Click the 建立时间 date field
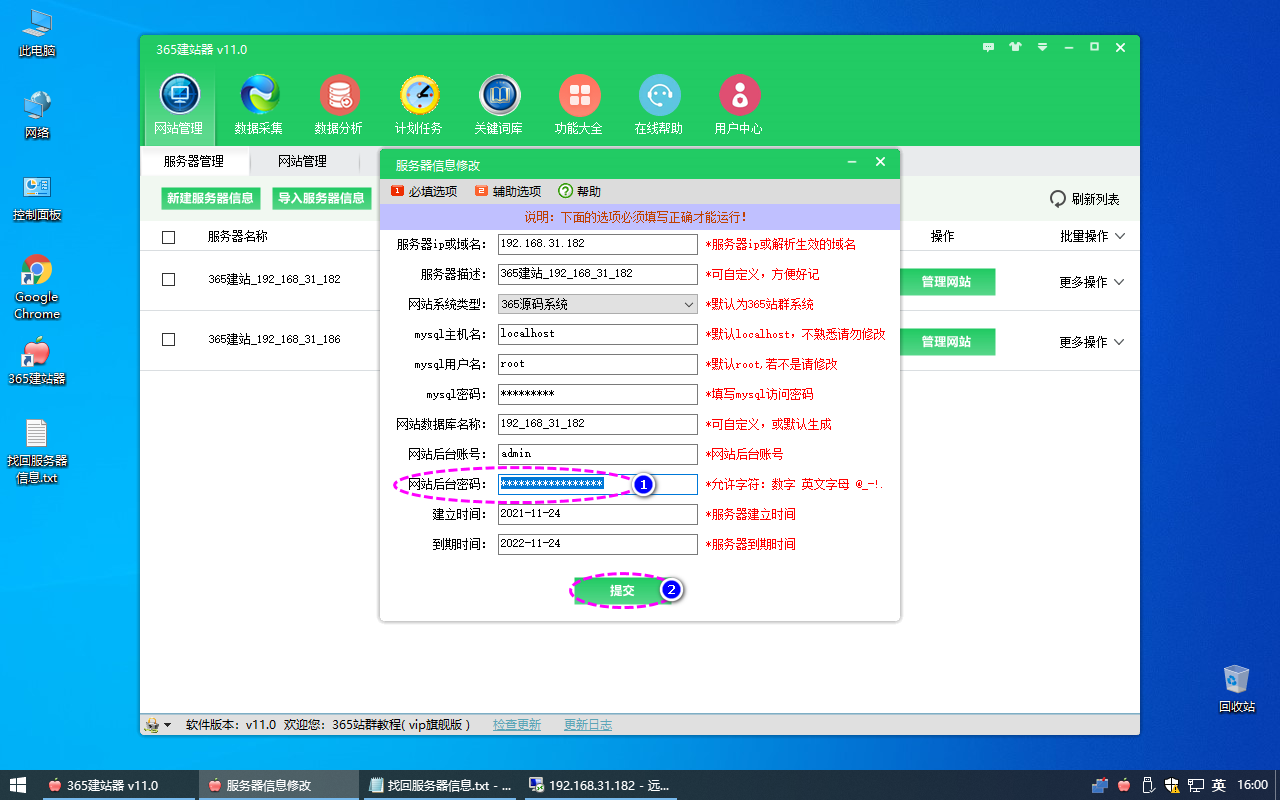The image size is (1280, 800). tap(598, 514)
